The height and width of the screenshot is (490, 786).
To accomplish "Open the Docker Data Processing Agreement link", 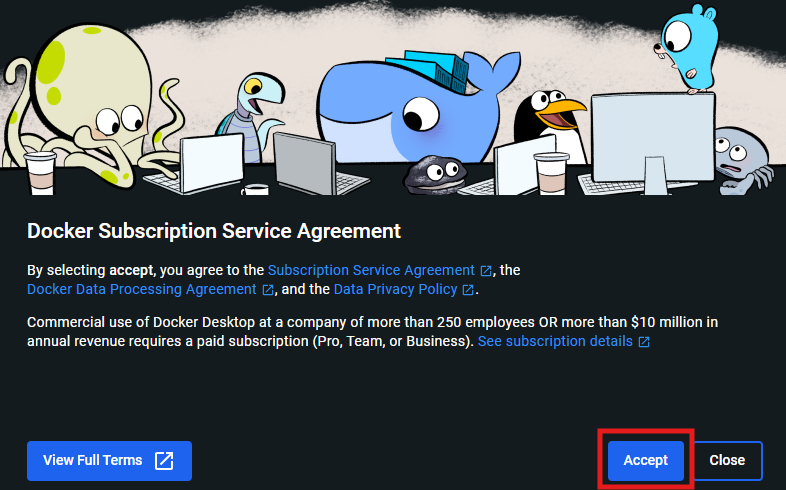I will tap(142, 289).
